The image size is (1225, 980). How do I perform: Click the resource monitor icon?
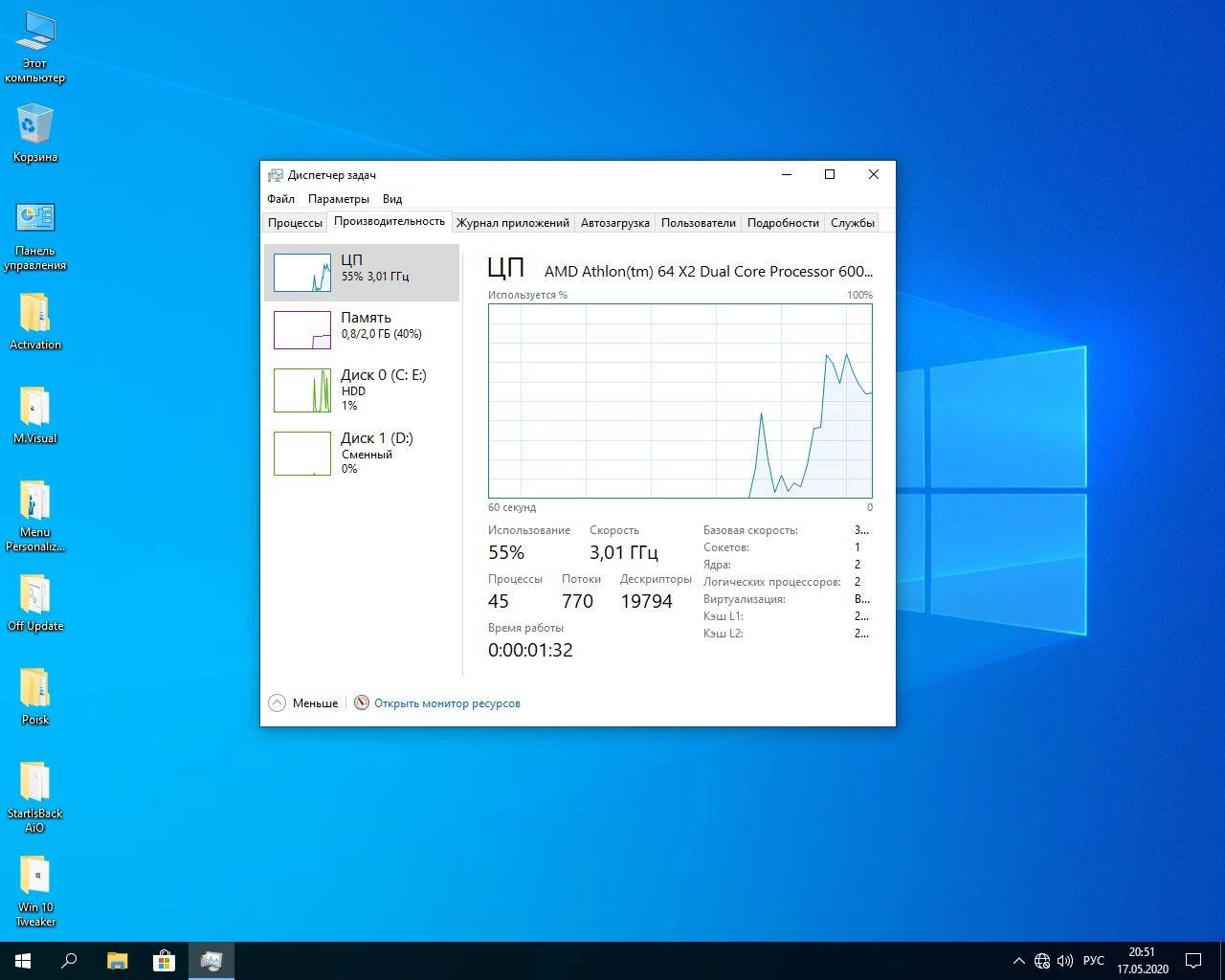point(361,702)
